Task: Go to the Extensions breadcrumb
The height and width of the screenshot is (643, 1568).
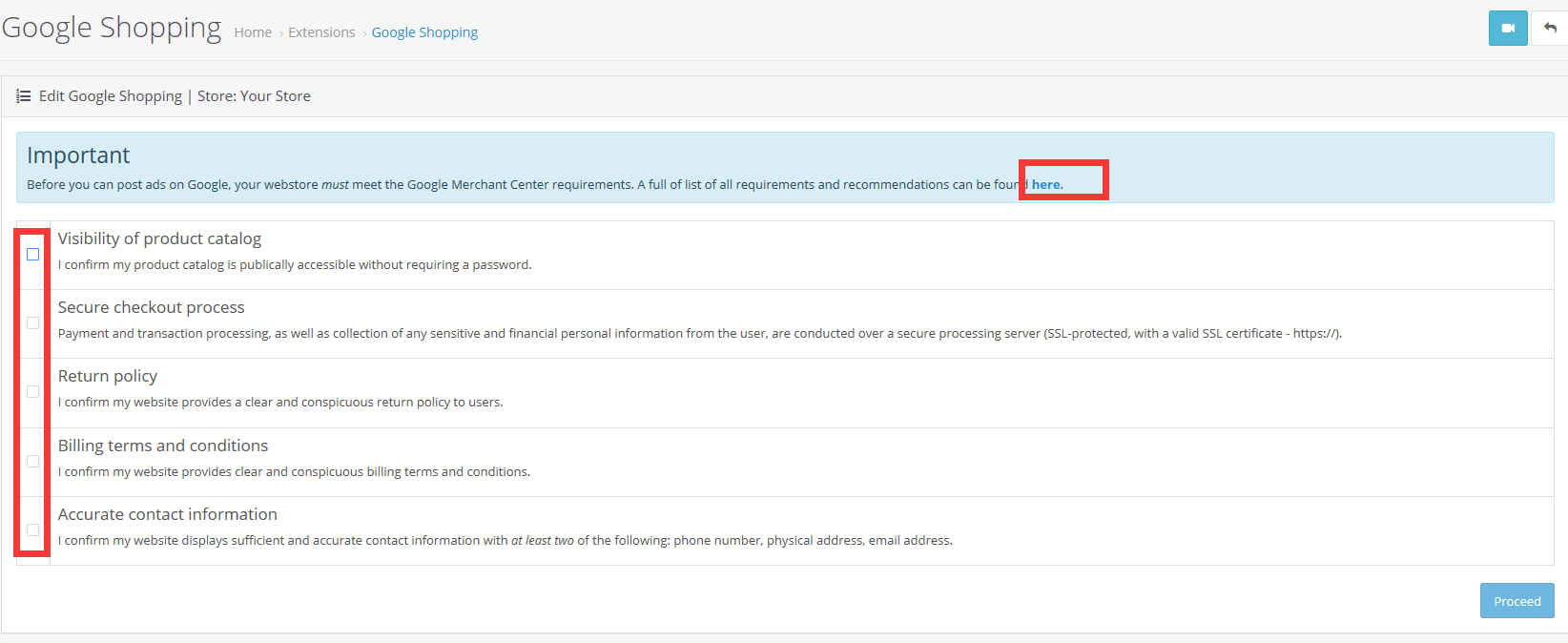Action: [321, 32]
